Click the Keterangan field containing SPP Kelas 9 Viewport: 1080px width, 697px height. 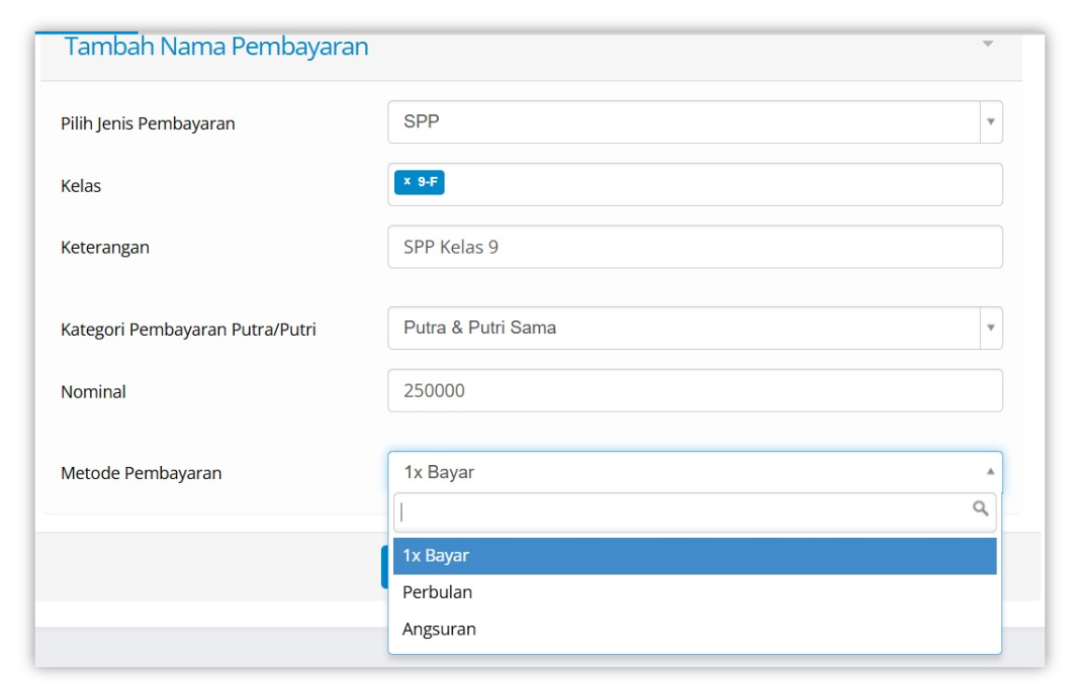tap(694, 247)
